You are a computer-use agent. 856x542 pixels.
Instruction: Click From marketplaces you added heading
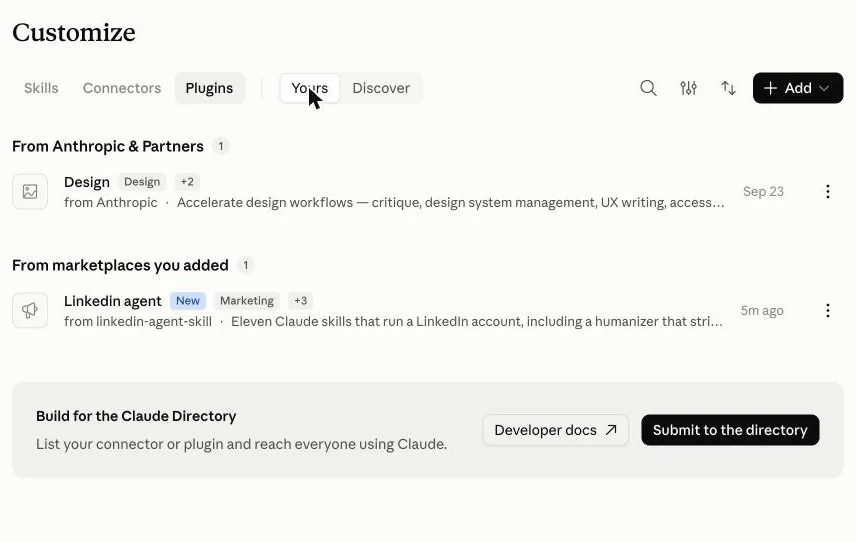pos(120,265)
